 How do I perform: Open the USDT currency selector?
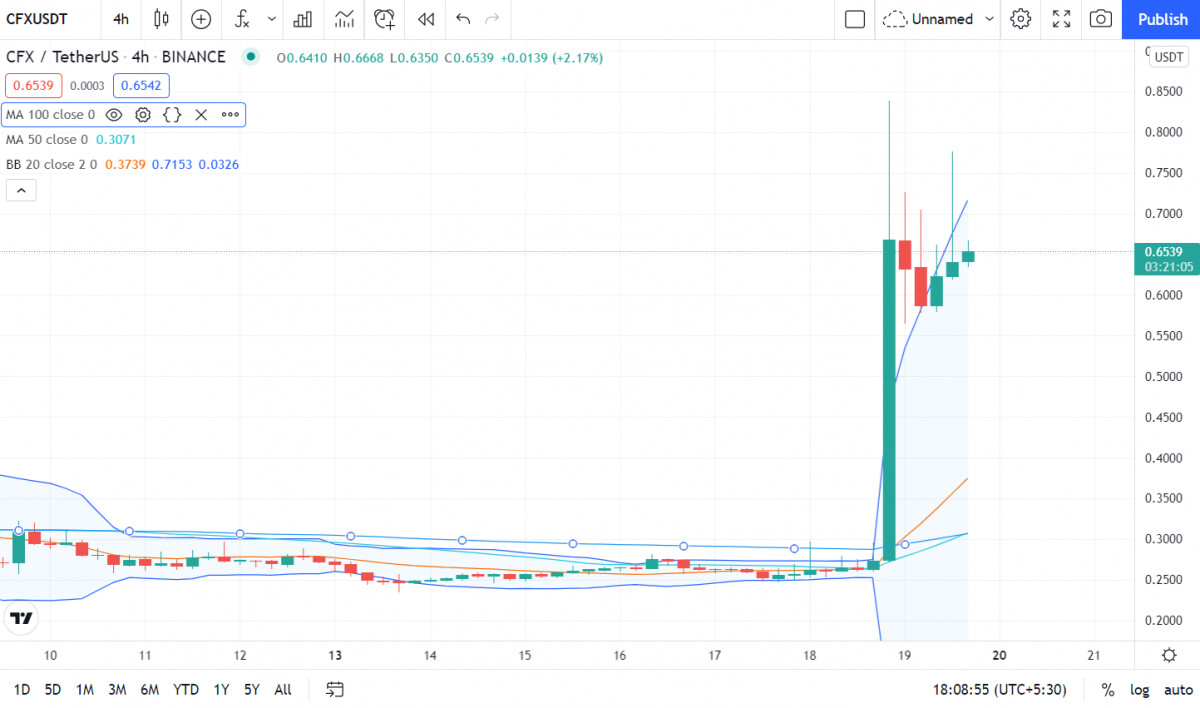click(1168, 57)
